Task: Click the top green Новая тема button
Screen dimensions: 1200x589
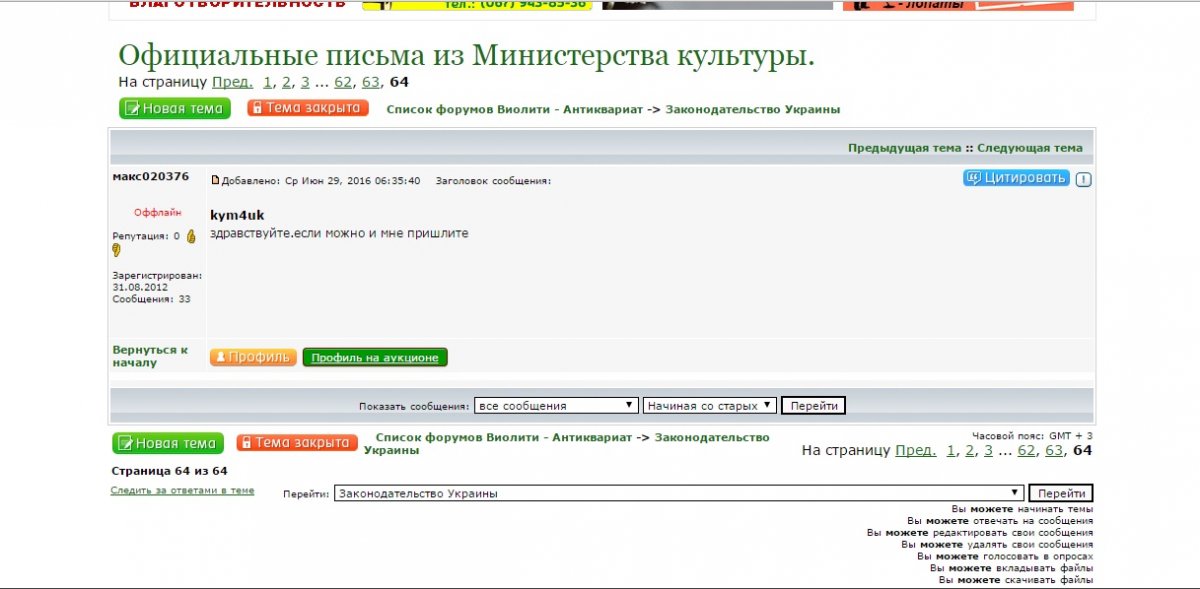Action: point(174,108)
